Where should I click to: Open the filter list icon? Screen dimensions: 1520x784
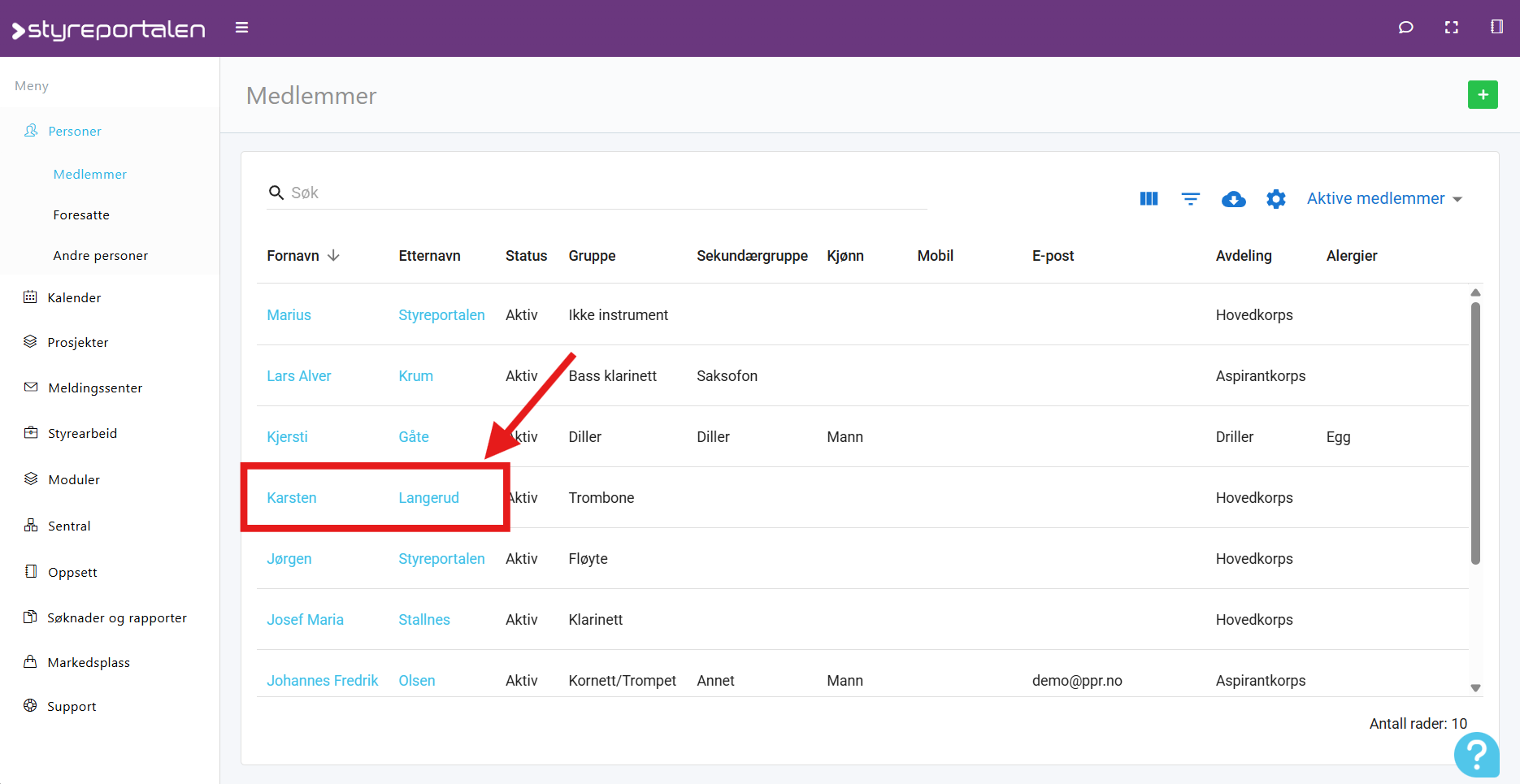pos(1190,199)
